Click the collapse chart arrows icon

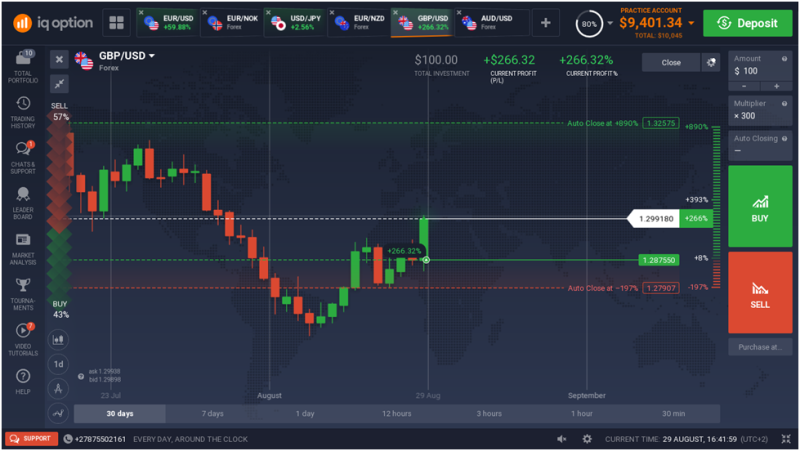(x=59, y=84)
